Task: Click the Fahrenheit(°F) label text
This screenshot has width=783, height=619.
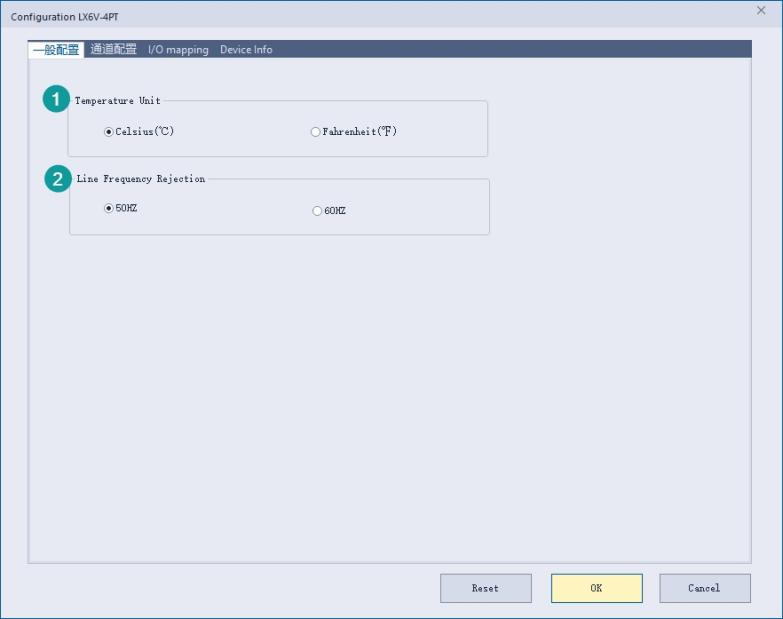Action: [359, 132]
